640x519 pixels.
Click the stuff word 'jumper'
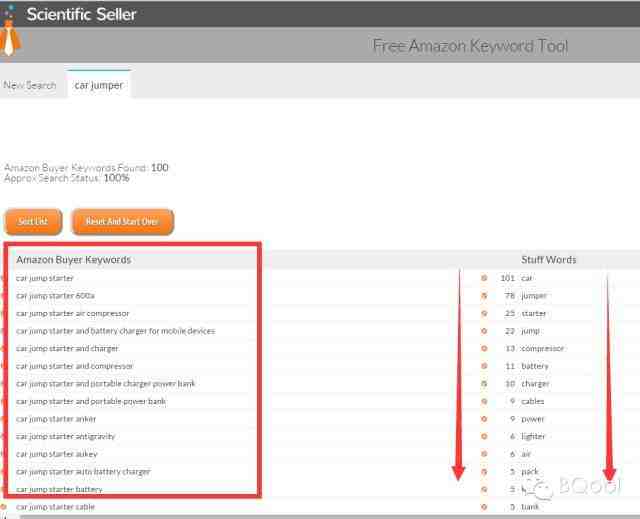(x=534, y=296)
